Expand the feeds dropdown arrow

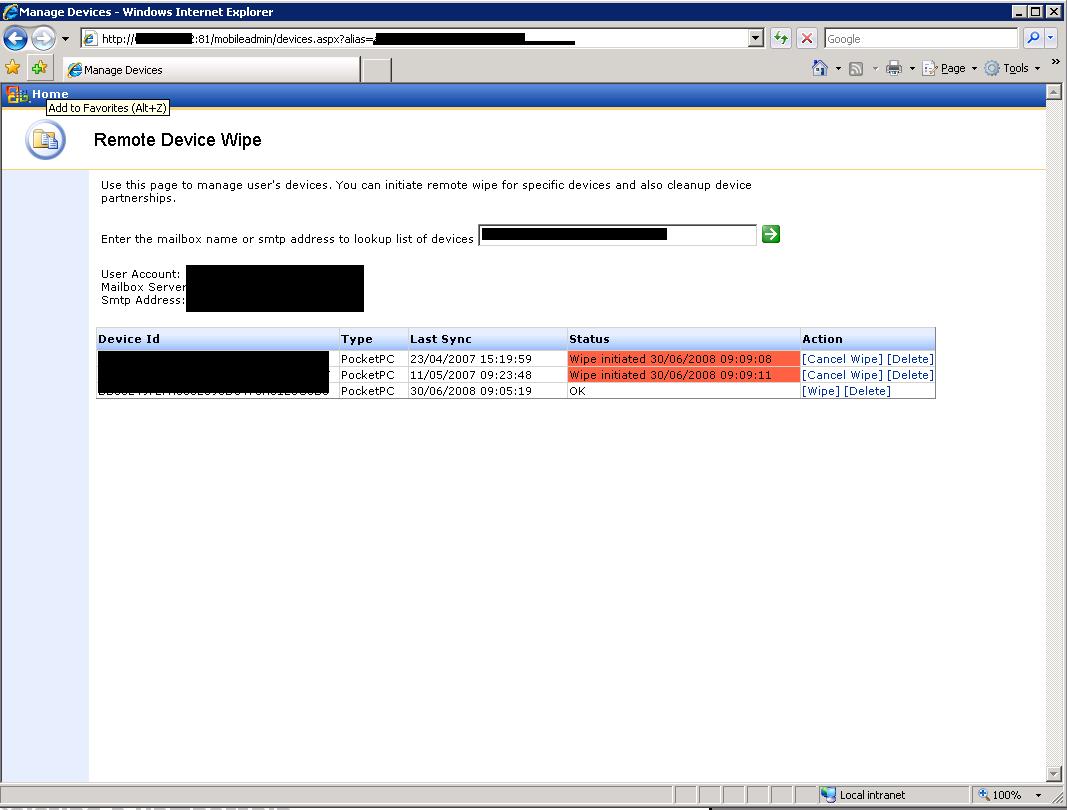pos(875,69)
